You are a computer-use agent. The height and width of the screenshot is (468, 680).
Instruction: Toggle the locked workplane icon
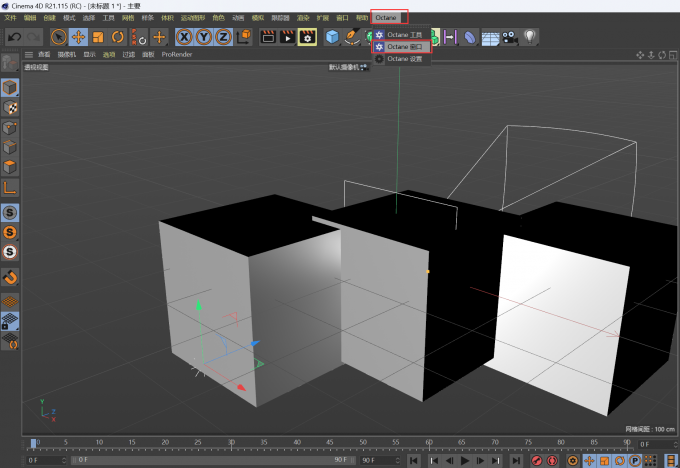pyautogui.click(x=10, y=321)
